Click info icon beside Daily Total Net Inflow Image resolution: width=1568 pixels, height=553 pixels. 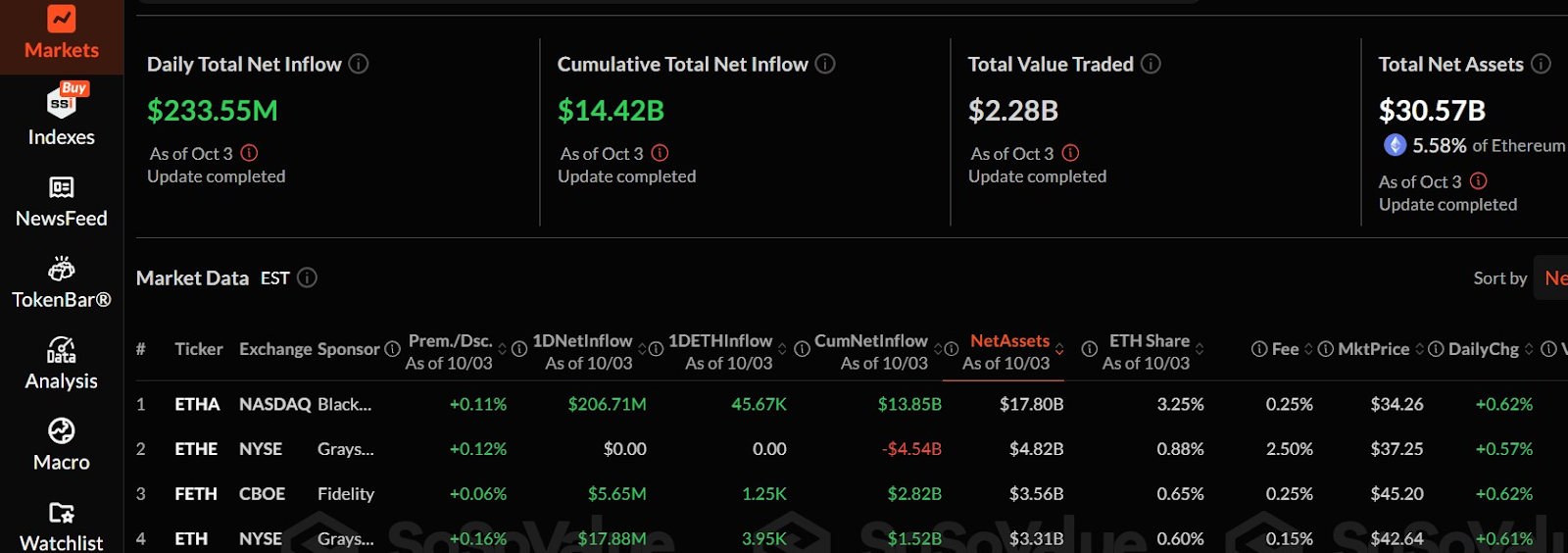[x=359, y=64]
